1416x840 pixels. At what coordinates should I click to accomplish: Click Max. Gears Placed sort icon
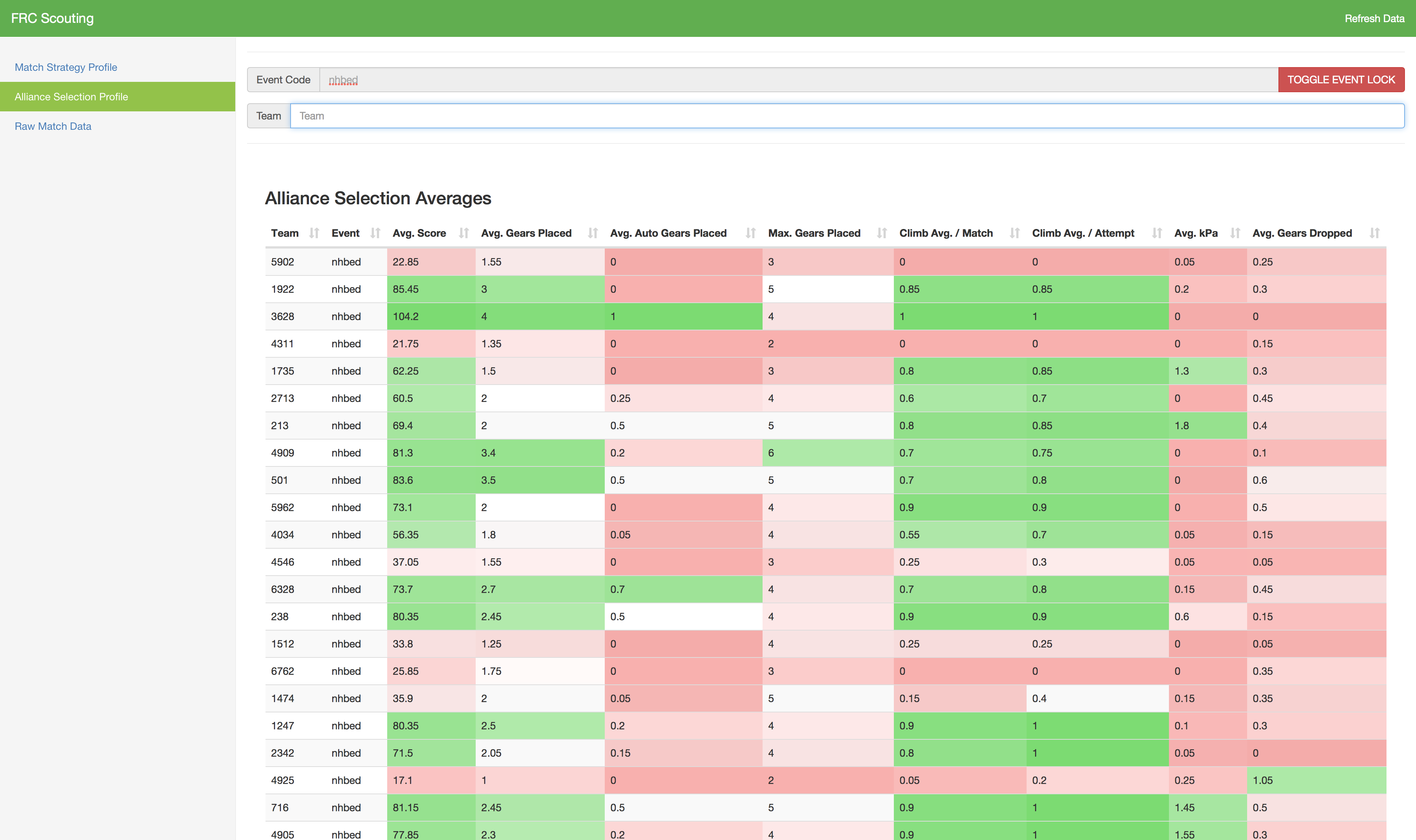(x=882, y=233)
